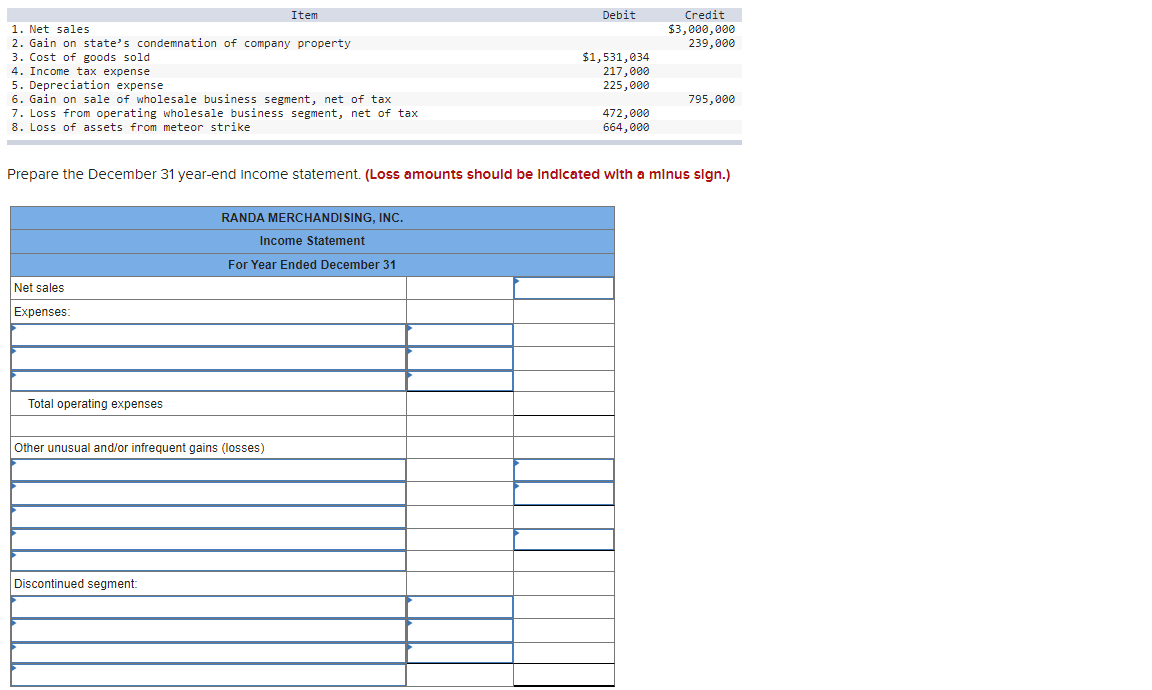This screenshot has width=1152, height=690.
Task: Click the RANDA MERCHANDISING, INC. title
Action: [x=312, y=218]
